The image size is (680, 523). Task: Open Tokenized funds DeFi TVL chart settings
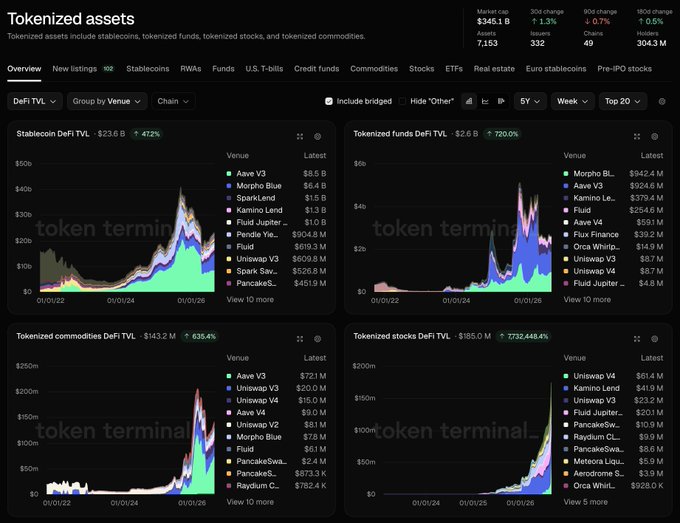click(654, 136)
